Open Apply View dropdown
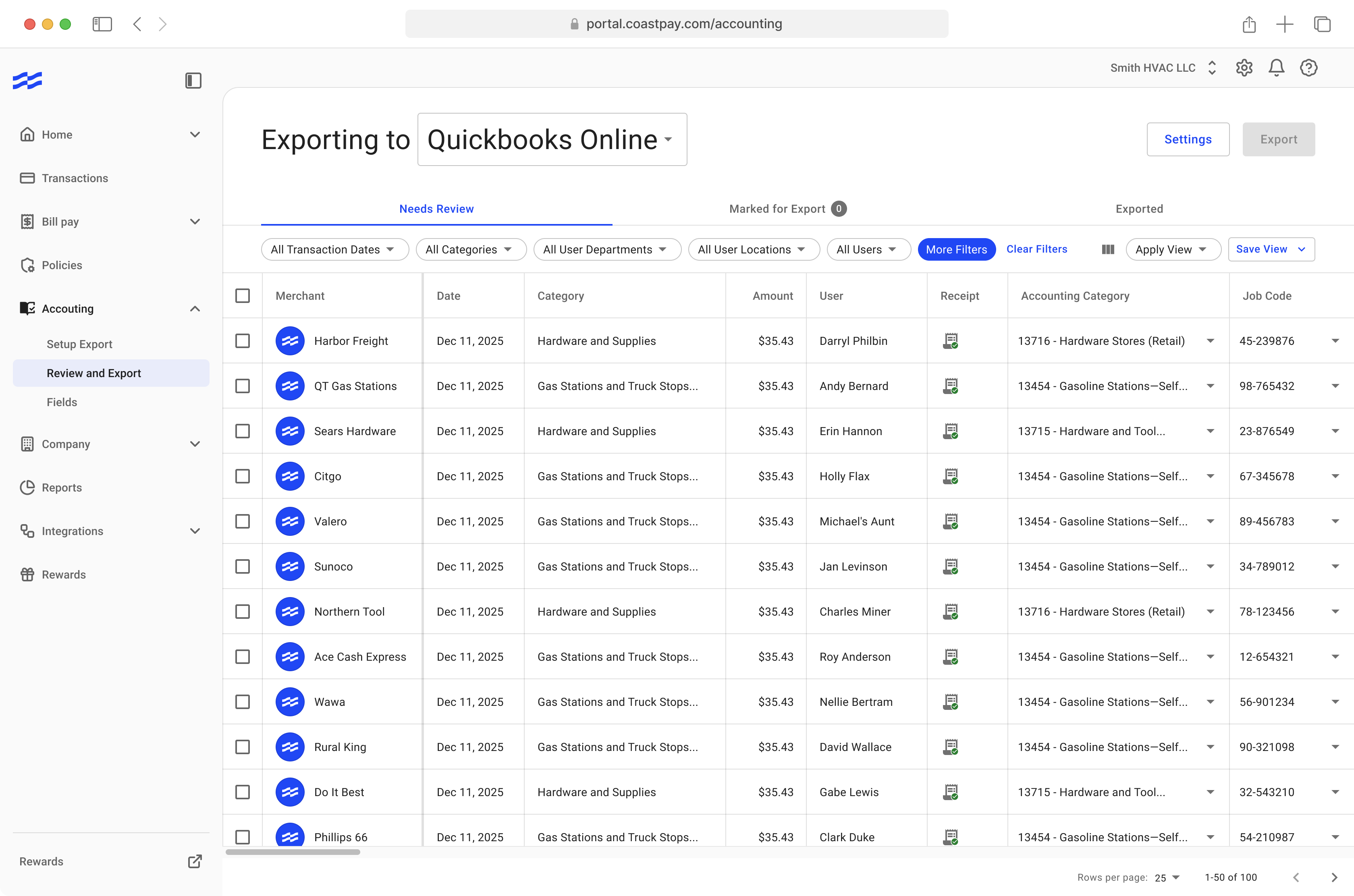Viewport: 1354px width, 896px height. pyautogui.click(x=1173, y=249)
